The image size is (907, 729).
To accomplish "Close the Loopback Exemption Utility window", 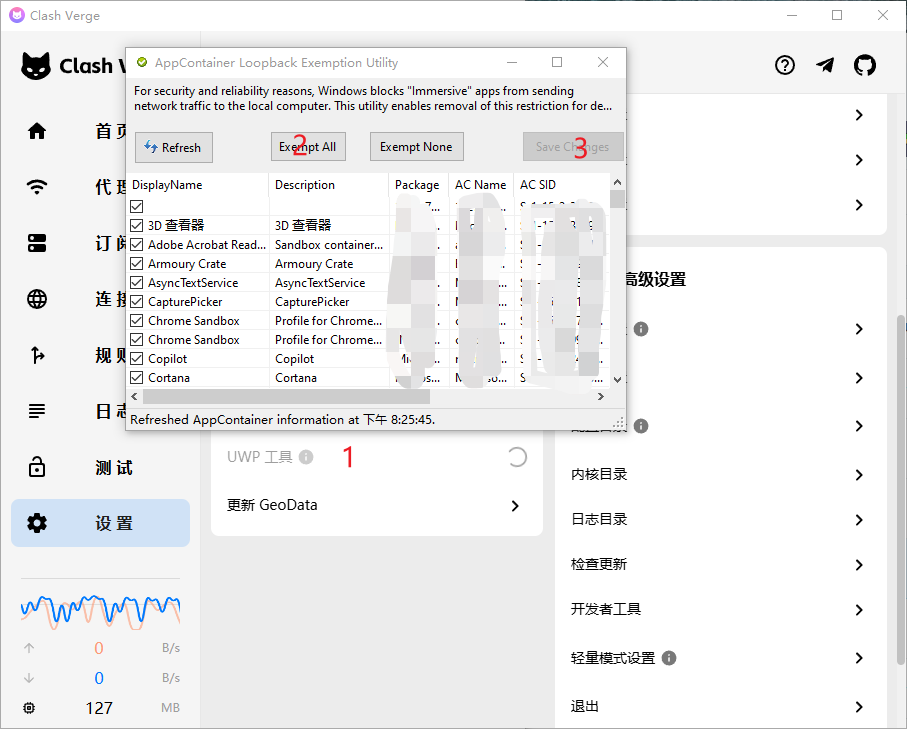I will click(603, 62).
